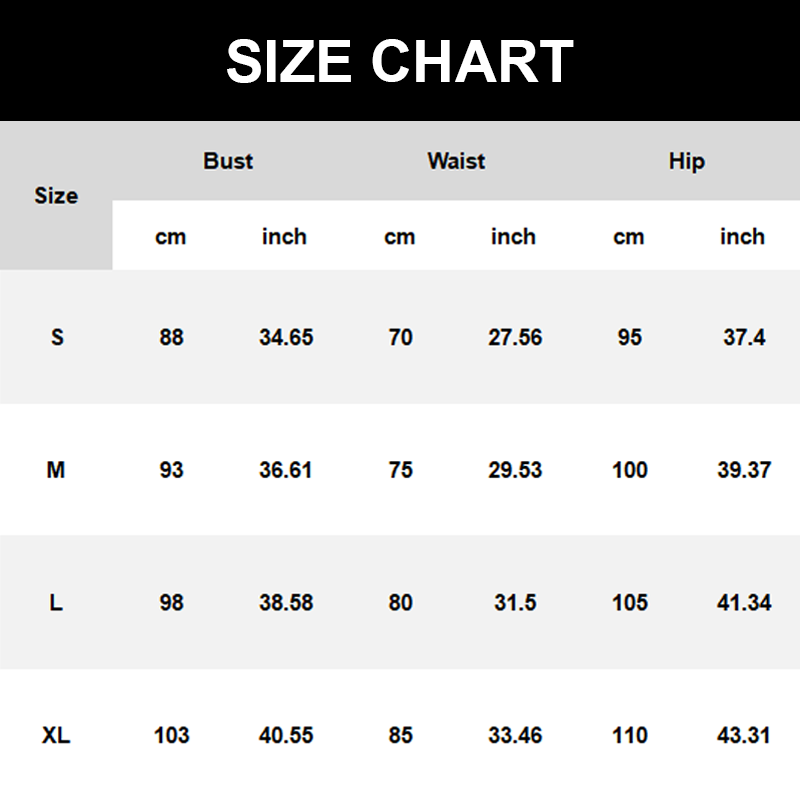Click the Hip column header
The height and width of the screenshot is (800, 800).
click(686, 161)
